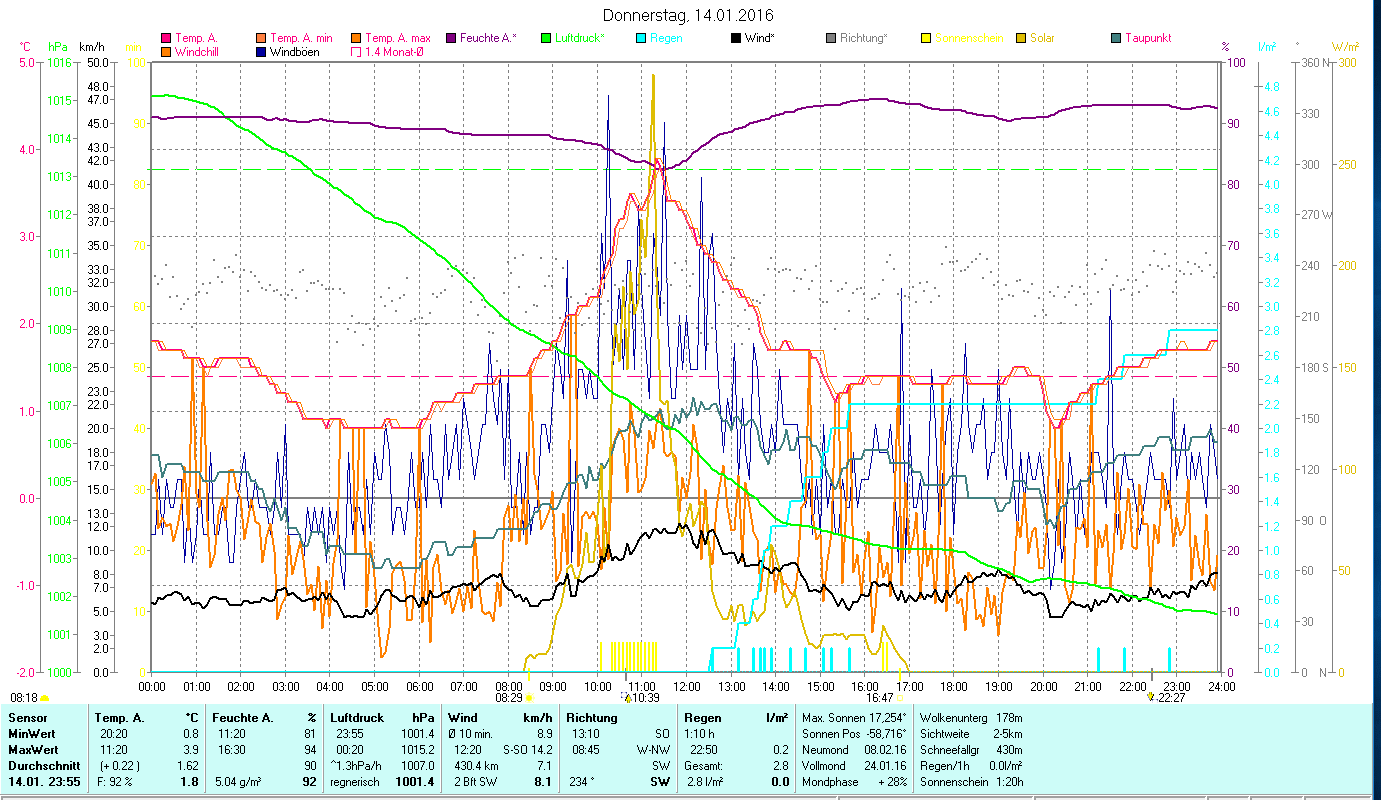Click the sun marker icon at 10:39
This screenshot has width=1381, height=800.
click(x=627, y=698)
